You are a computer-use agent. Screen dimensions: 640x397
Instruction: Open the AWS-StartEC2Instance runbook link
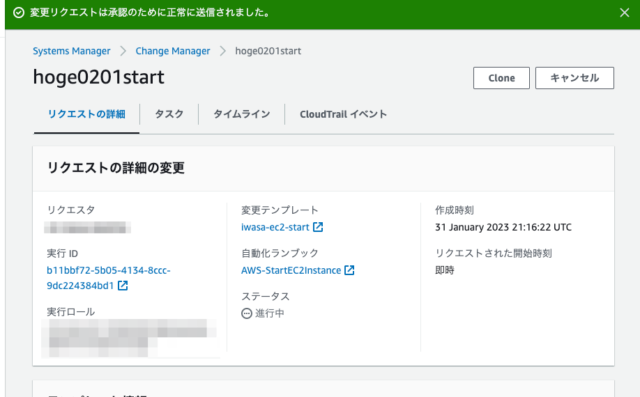click(291, 271)
